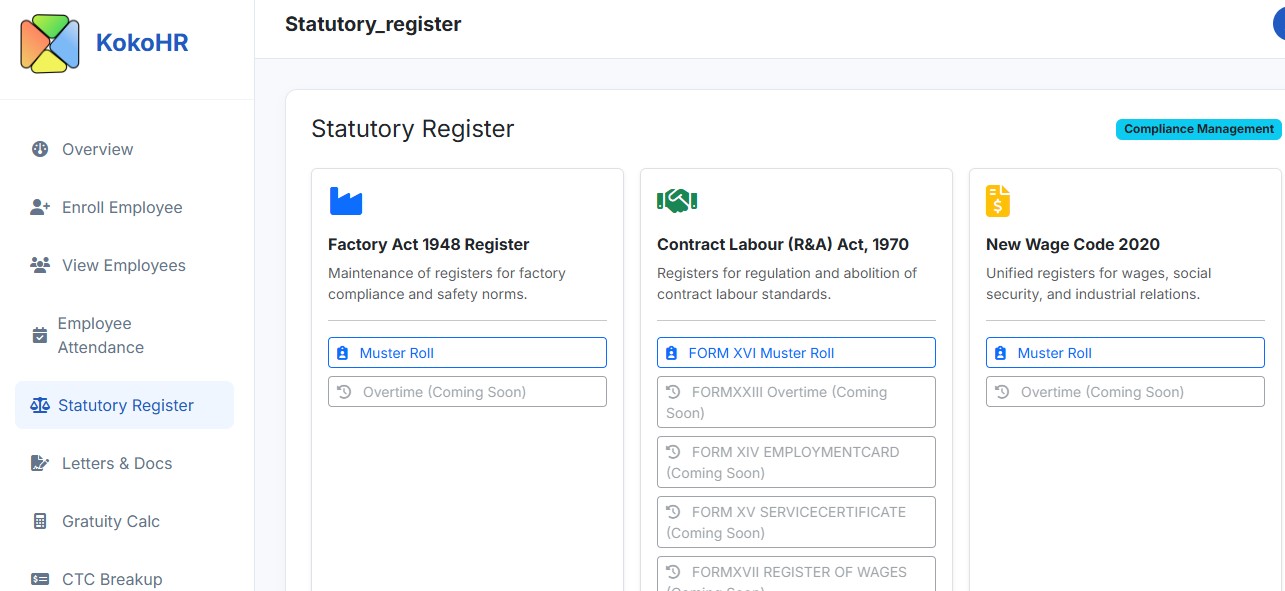Viewport: 1285px width, 591px height.
Task: Click the KokoHR colorful logo icon
Action: click(x=50, y=44)
